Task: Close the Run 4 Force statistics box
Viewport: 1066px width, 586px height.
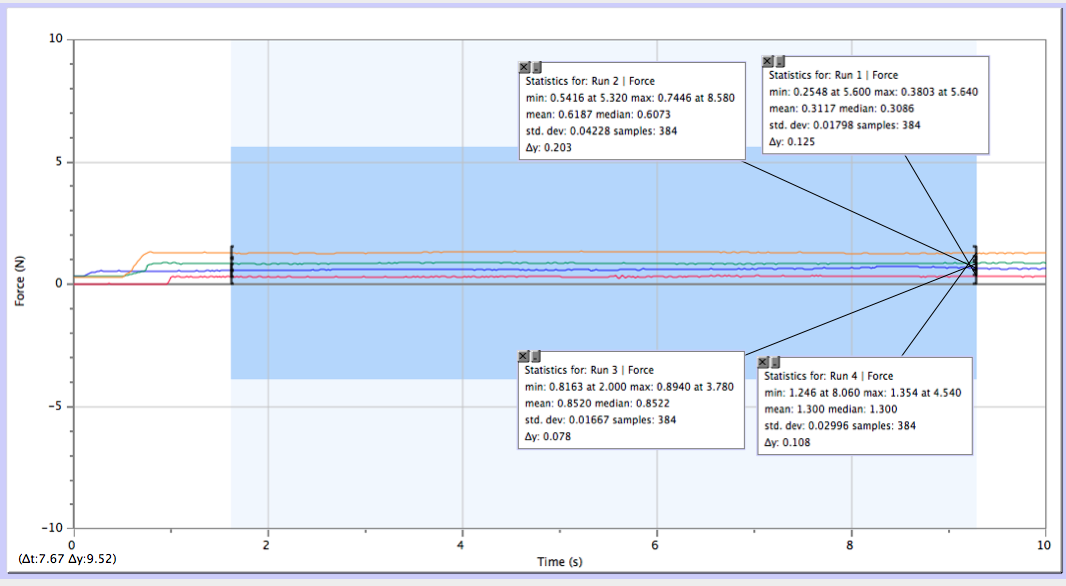Action: point(763,362)
